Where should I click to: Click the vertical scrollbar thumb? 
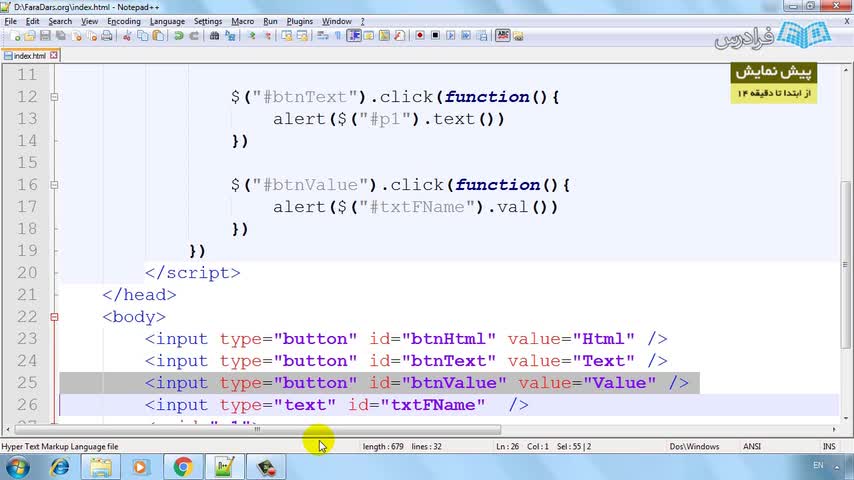[x=846, y=265]
